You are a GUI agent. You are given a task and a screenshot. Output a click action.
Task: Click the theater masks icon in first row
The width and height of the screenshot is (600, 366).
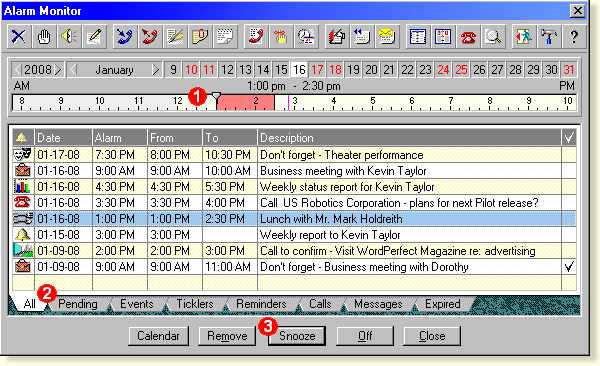tap(23, 155)
